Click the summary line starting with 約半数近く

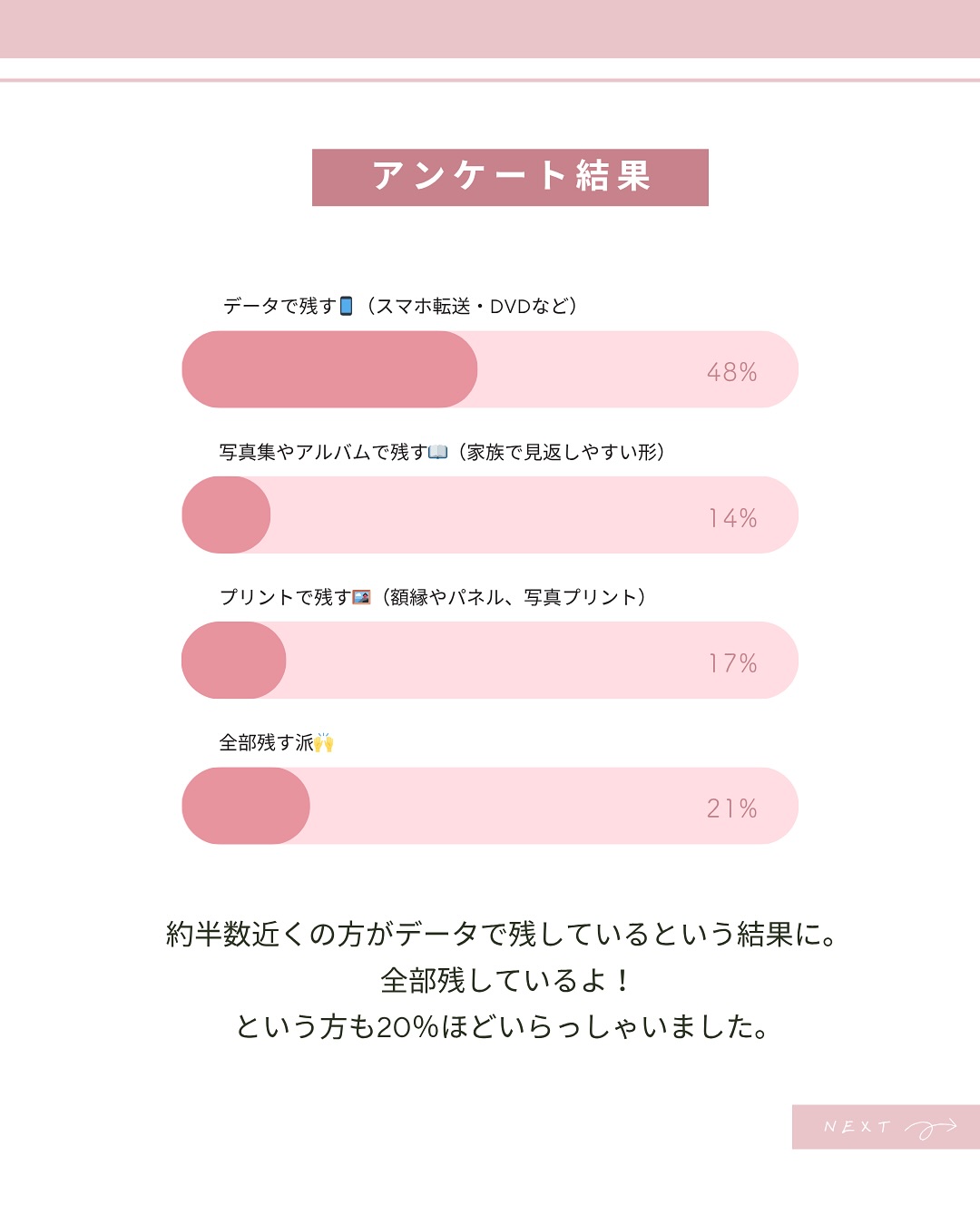502,934
